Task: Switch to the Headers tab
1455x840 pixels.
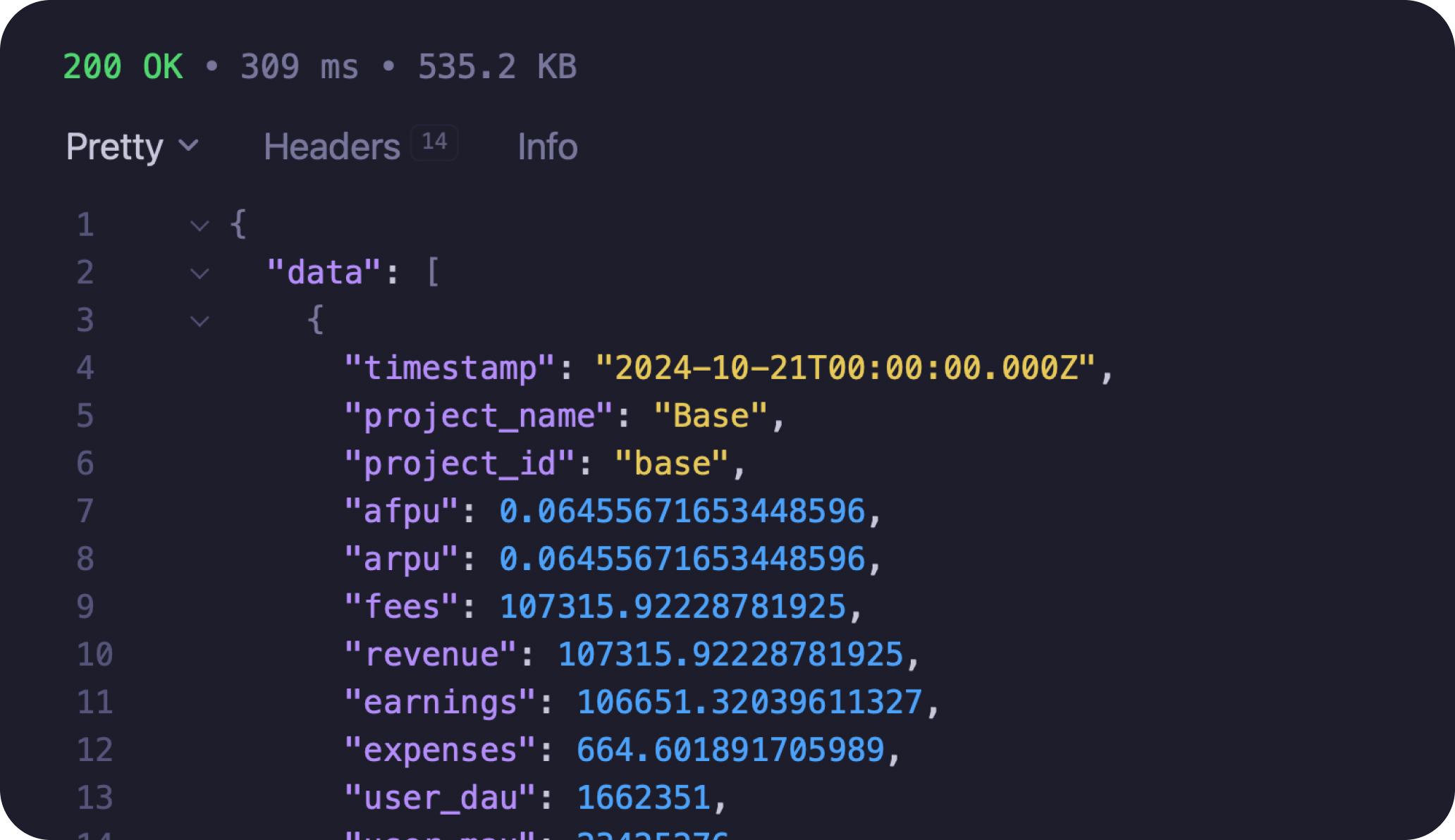Action: coord(331,147)
